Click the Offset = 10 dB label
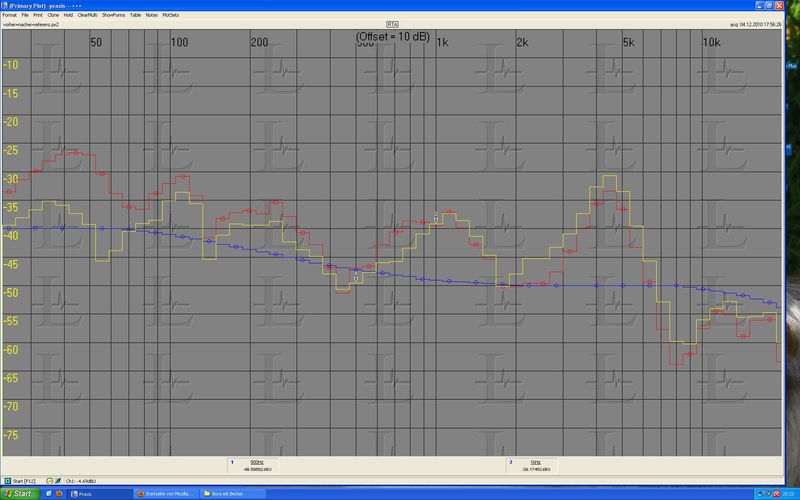 pyautogui.click(x=393, y=37)
